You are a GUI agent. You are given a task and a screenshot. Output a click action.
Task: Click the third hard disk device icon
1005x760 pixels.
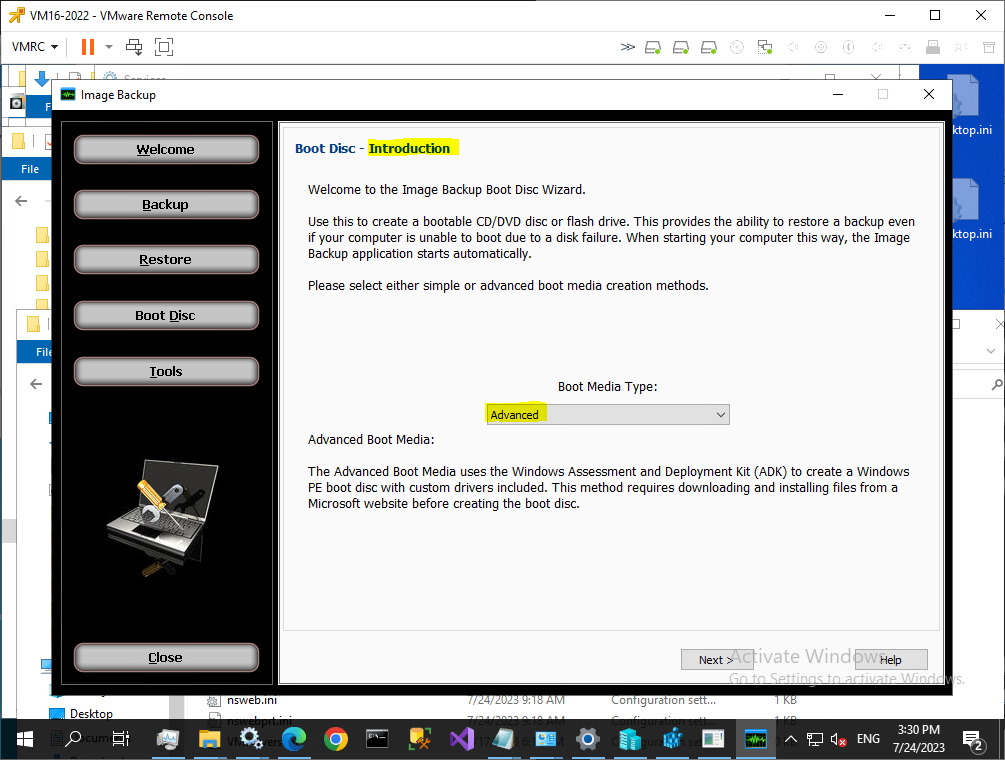click(x=709, y=47)
